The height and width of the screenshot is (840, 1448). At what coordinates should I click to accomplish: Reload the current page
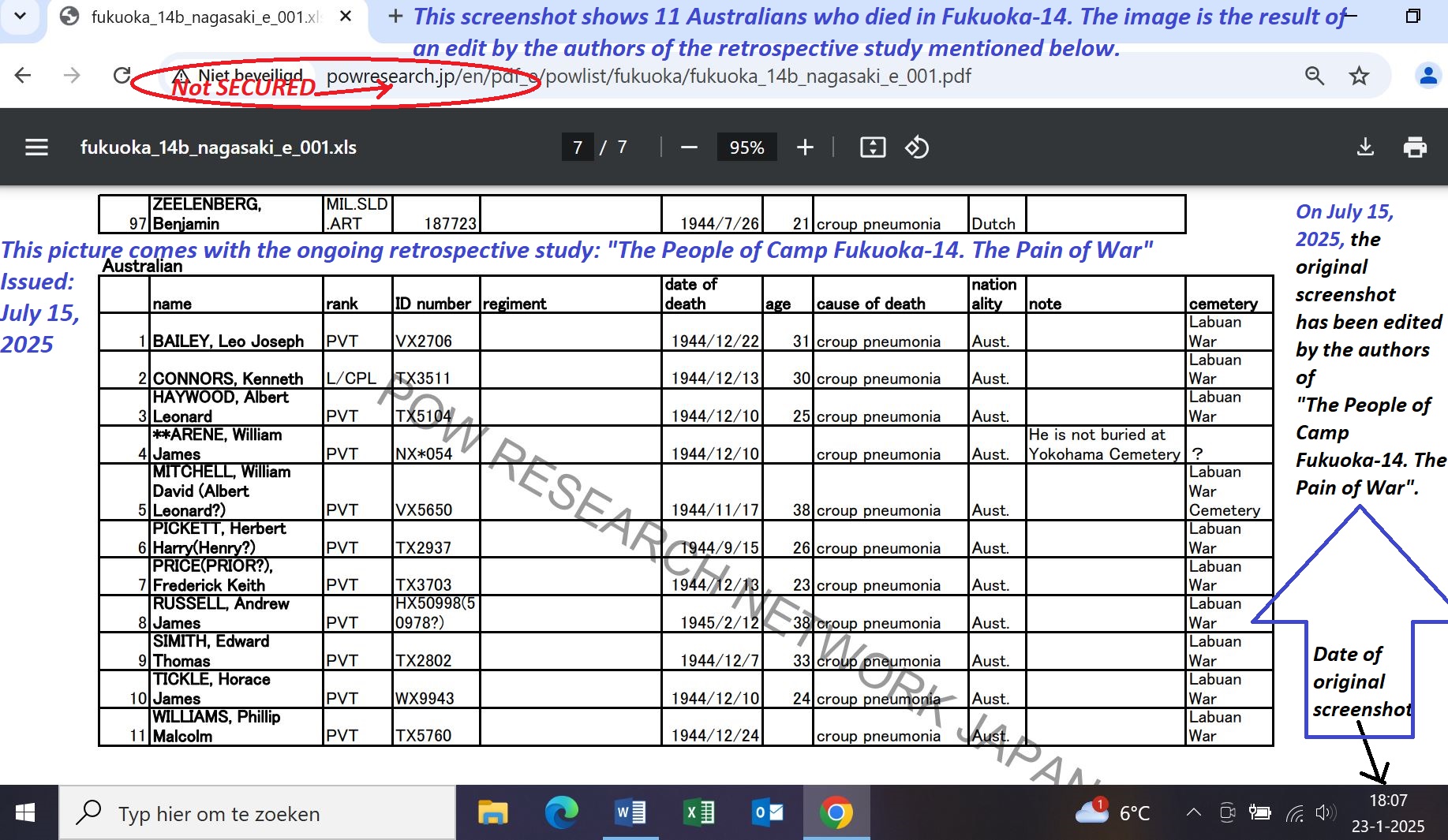[122, 76]
